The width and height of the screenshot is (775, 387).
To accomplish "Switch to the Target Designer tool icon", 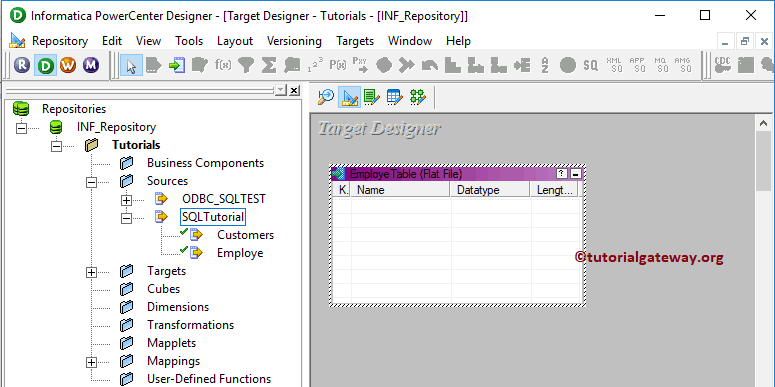I will click(x=349, y=97).
